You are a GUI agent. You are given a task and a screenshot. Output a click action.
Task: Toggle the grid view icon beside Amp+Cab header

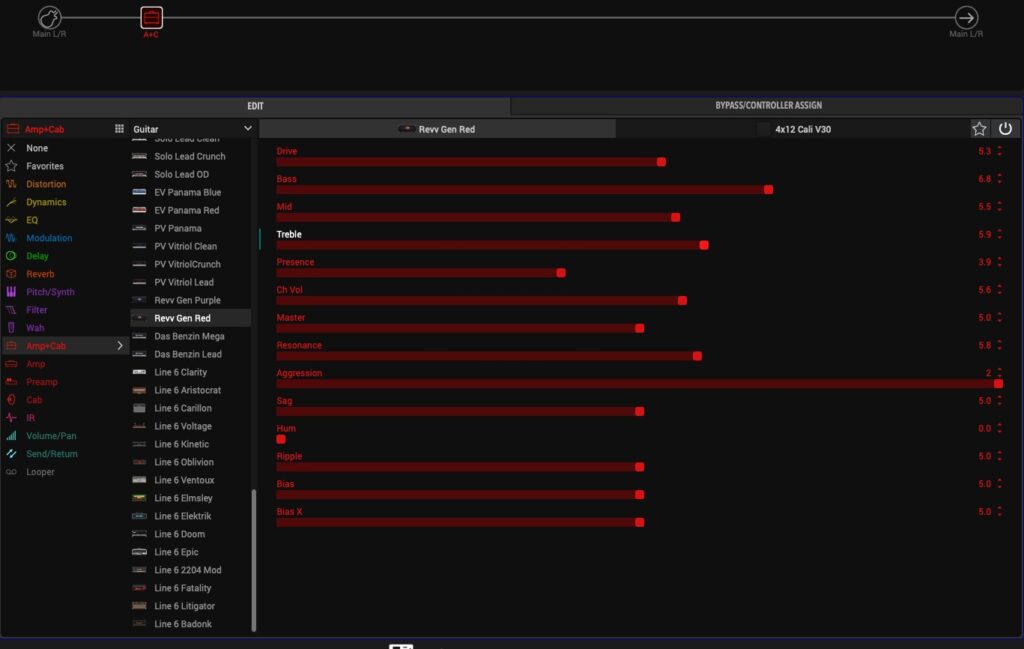[x=119, y=129]
